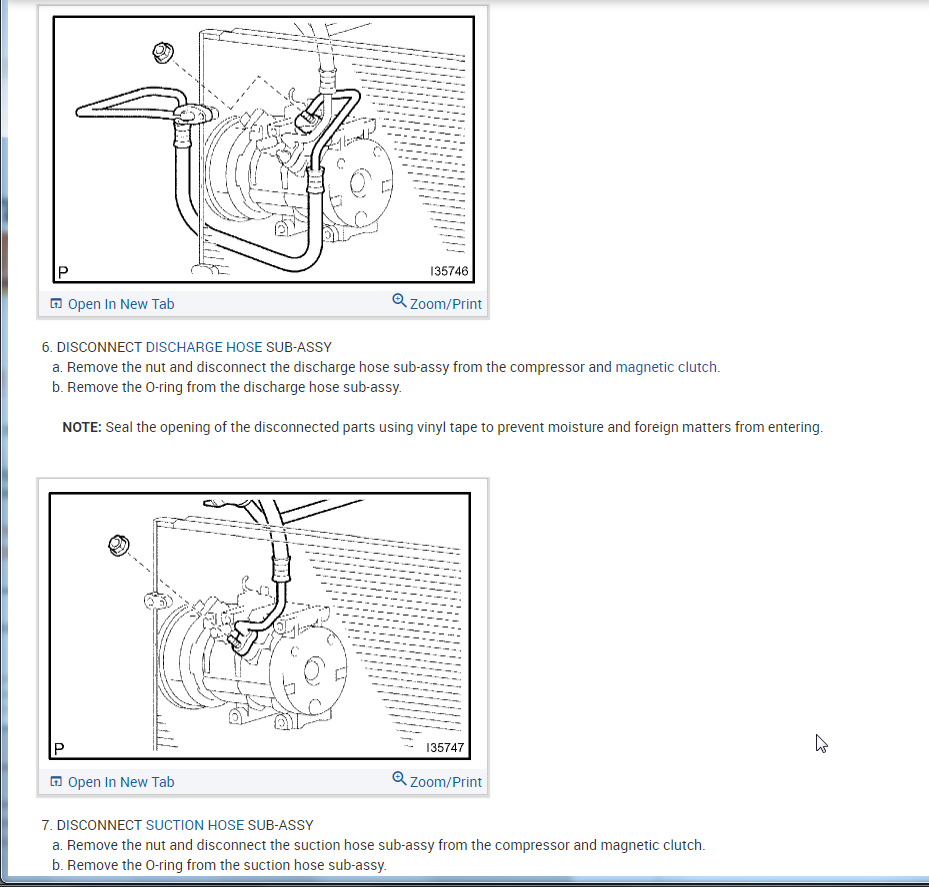Click the open-in-new-tab icon under first diagram
The image size is (929, 887).
tap(56, 303)
